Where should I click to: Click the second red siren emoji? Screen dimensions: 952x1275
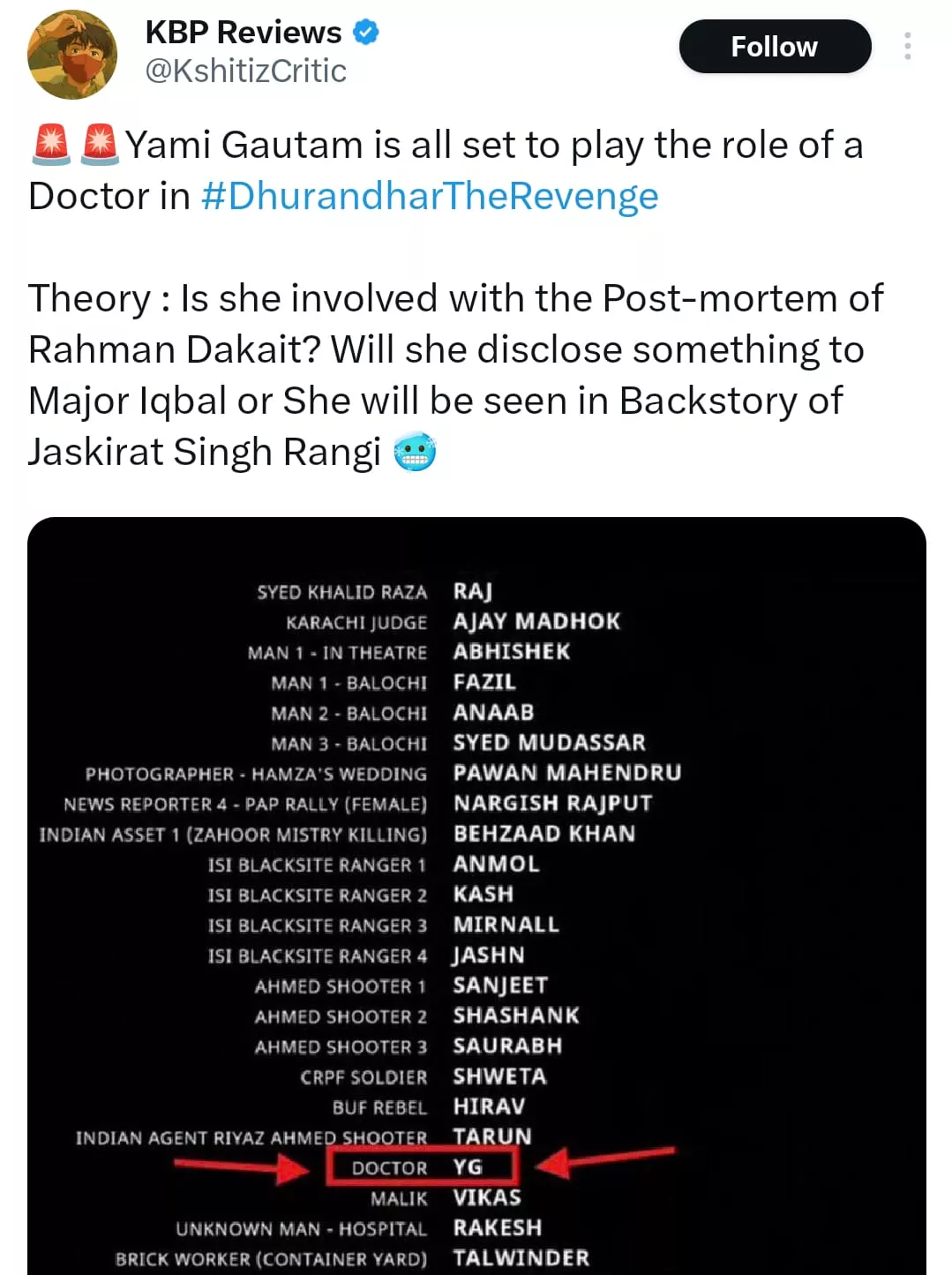(100, 145)
